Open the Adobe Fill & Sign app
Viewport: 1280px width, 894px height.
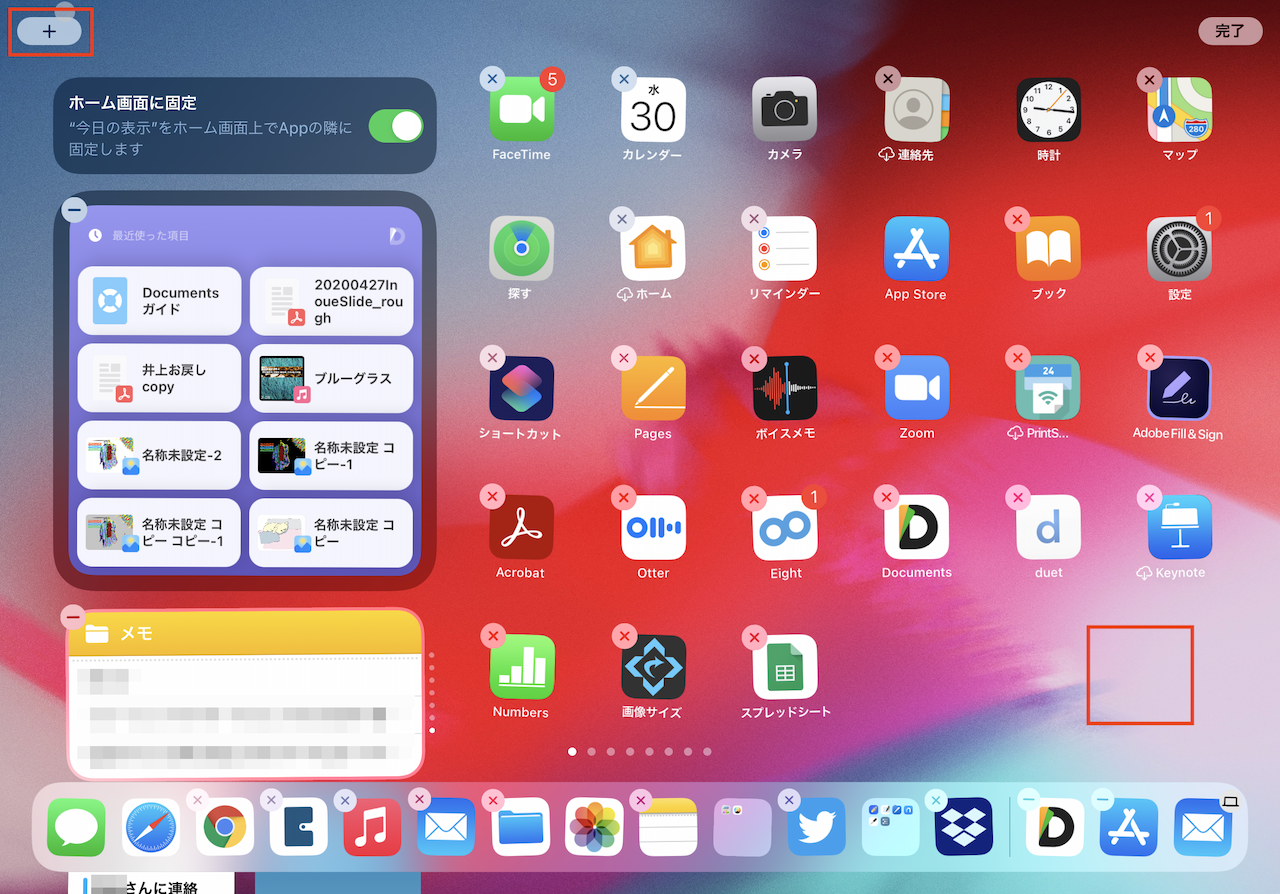tap(1179, 389)
